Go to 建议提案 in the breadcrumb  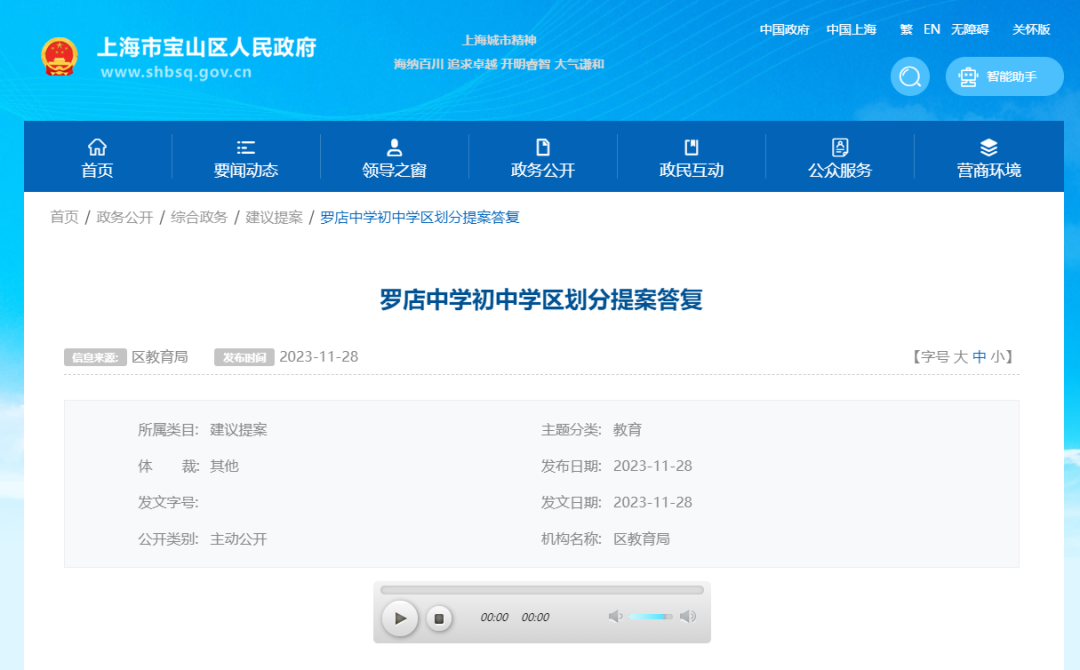click(x=274, y=218)
